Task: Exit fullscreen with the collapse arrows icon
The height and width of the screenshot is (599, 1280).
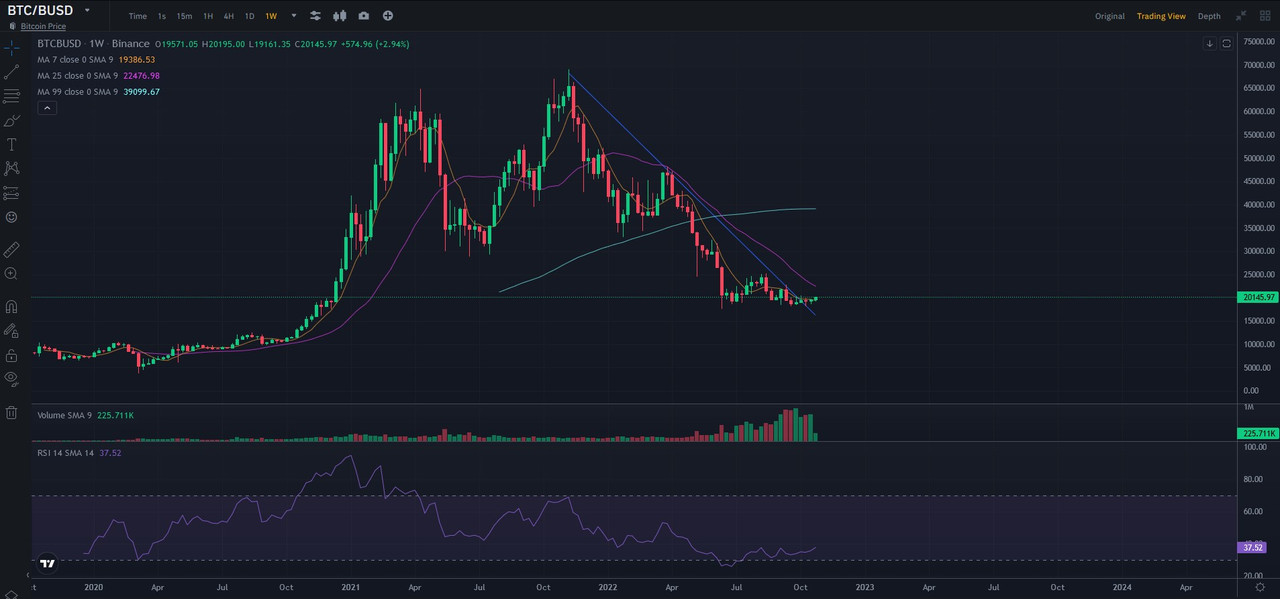Action: [x=1241, y=16]
